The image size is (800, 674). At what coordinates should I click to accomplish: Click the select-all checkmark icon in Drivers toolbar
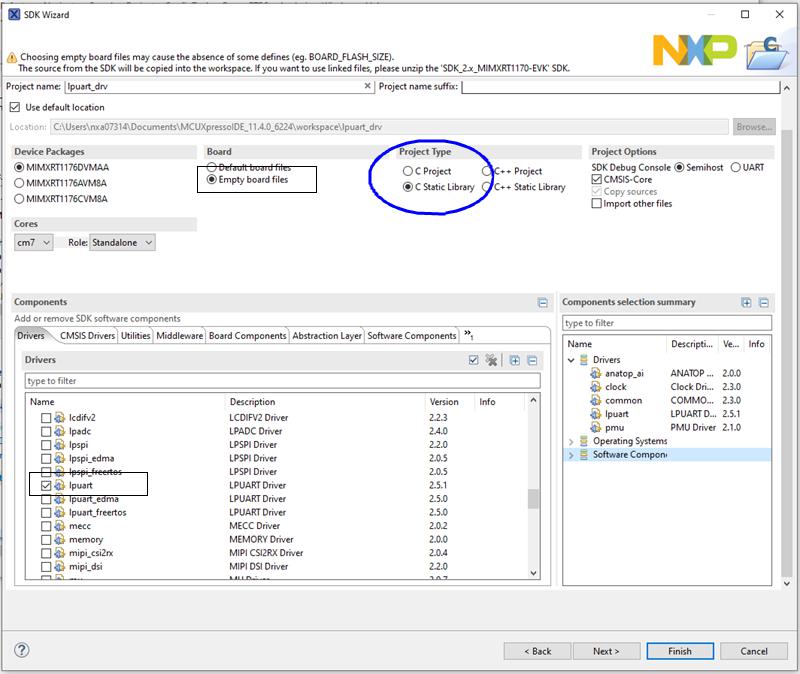pos(474,360)
